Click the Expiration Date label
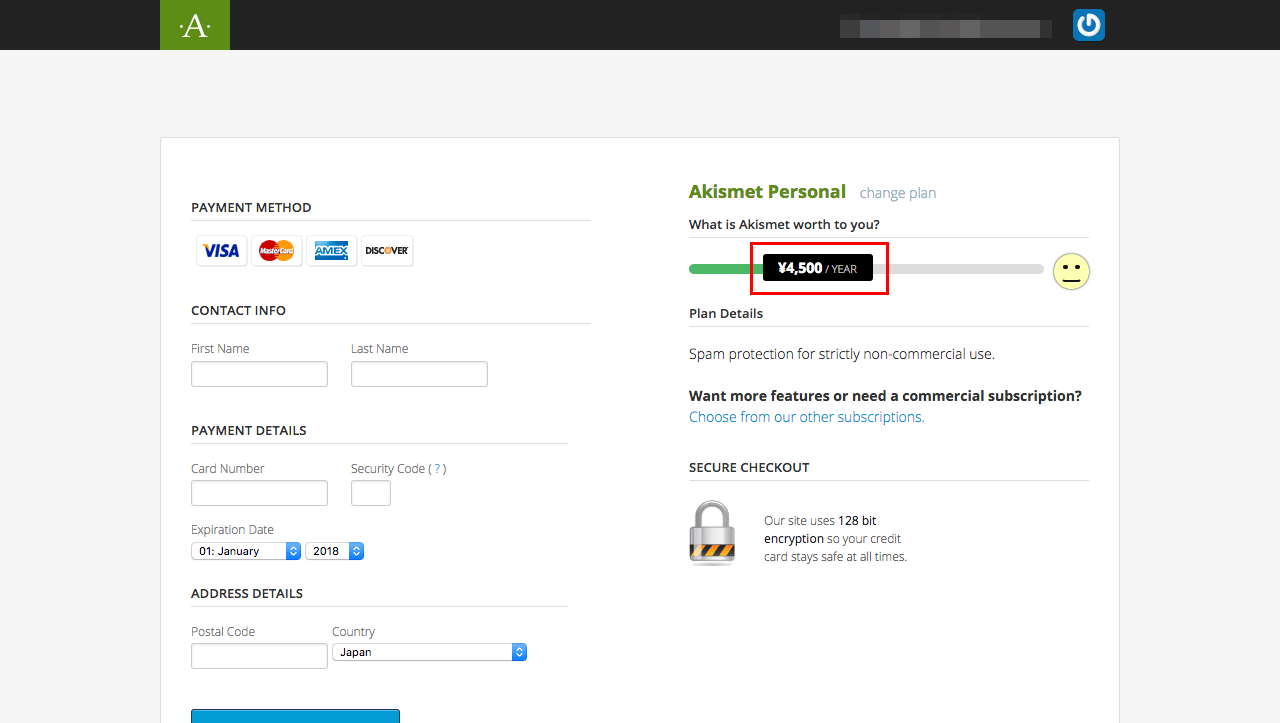Image resolution: width=1280 pixels, height=723 pixels. click(x=232, y=530)
